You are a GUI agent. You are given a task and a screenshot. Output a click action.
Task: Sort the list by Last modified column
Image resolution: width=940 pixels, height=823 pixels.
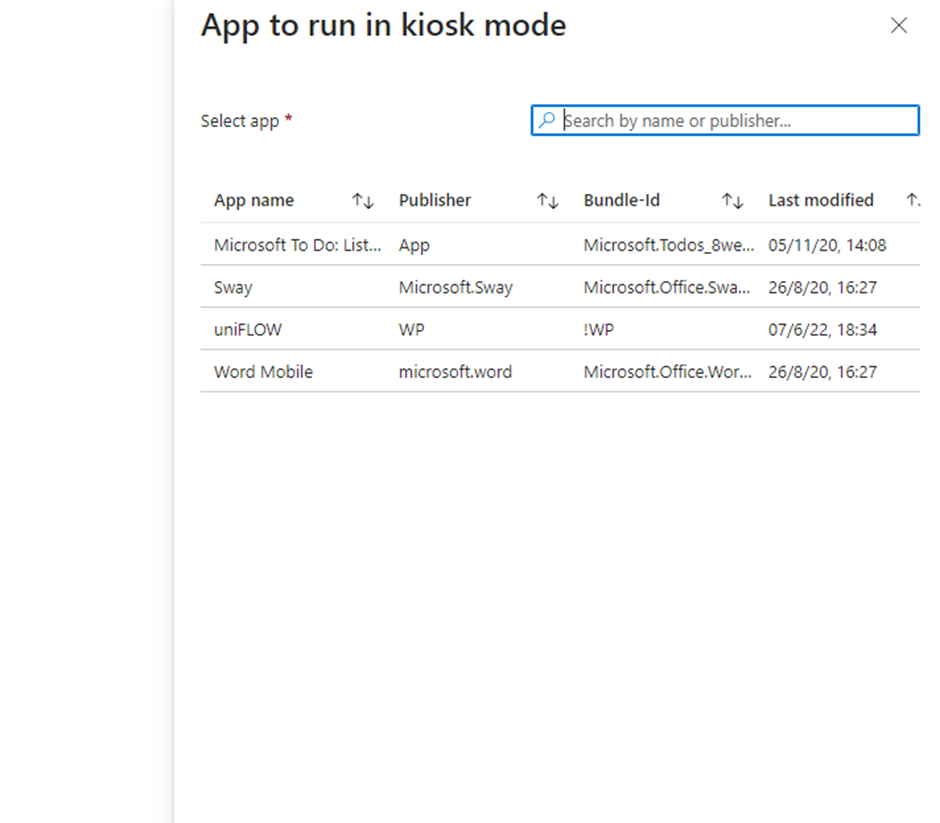[x=821, y=200]
